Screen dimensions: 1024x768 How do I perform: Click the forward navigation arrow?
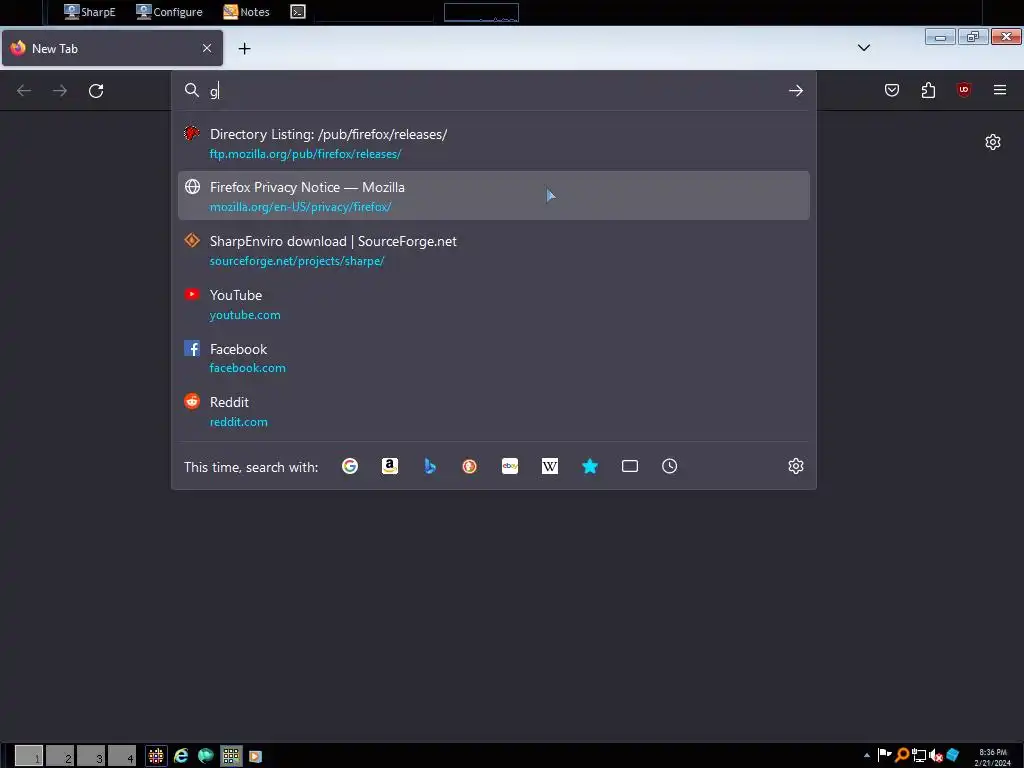point(60,91)
